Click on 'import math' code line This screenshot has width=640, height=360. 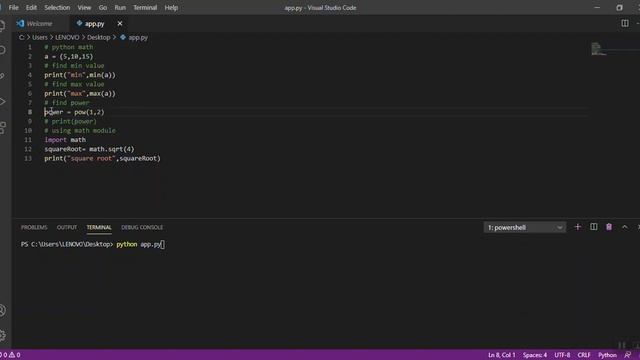point(65,140)
